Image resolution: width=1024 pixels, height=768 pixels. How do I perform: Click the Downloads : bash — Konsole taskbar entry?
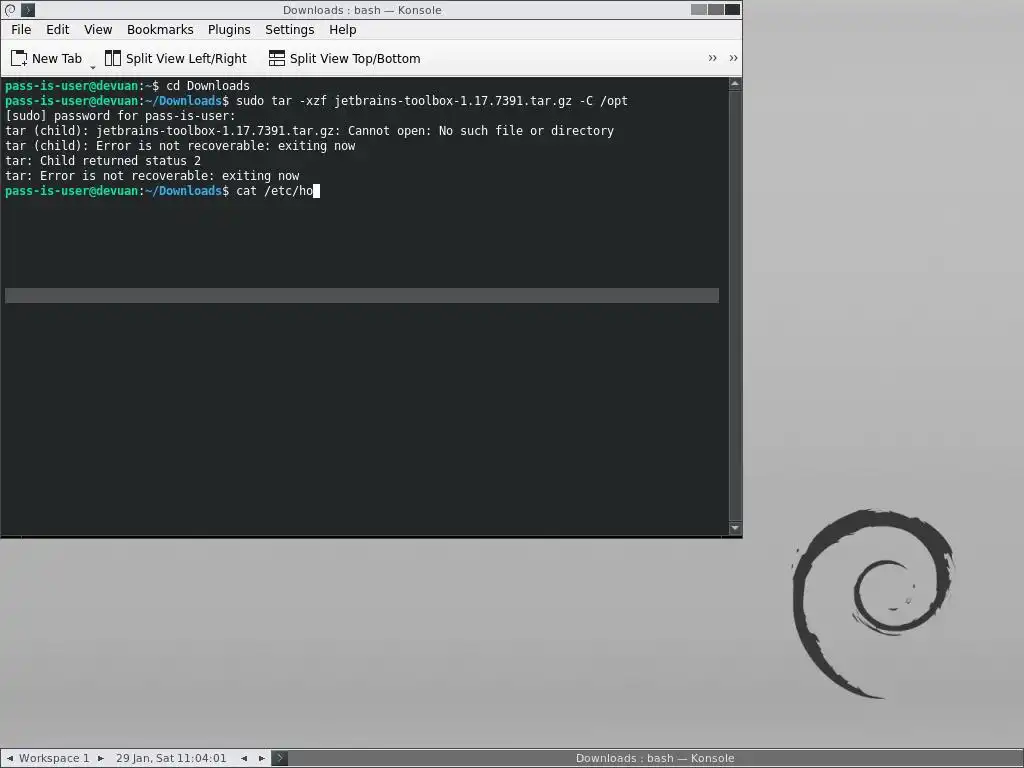(655, 758)
